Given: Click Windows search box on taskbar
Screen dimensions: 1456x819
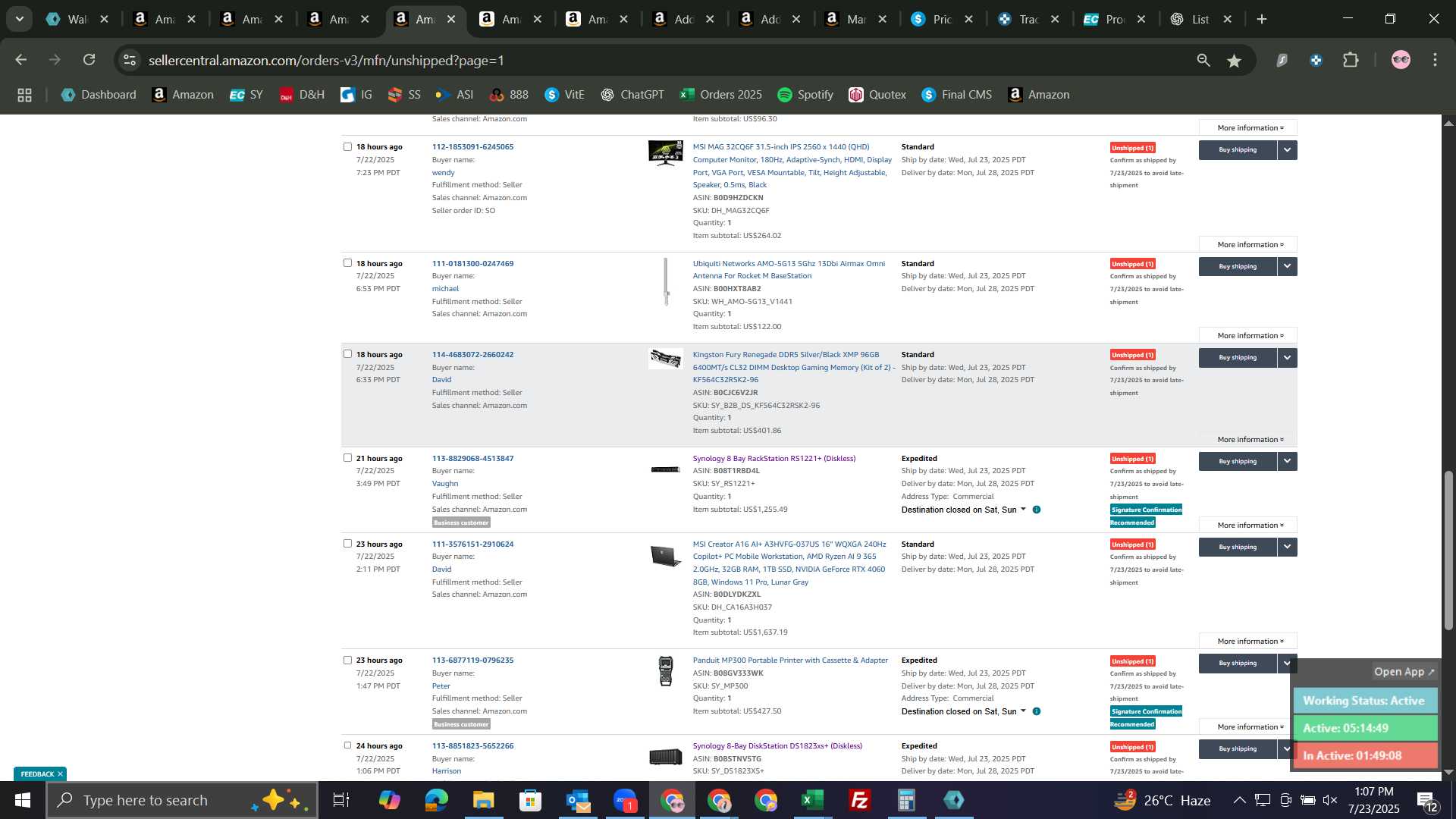Looking at the screenshot, I should click(x=182, y=800).
